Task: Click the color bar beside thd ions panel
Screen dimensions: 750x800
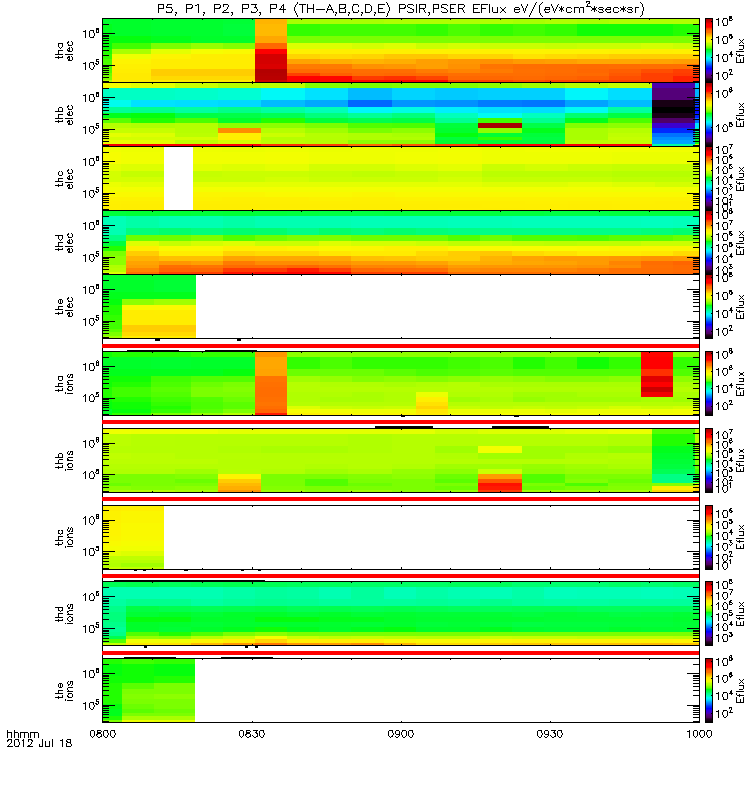Action: pyautogui.click(x=709, y=614)
